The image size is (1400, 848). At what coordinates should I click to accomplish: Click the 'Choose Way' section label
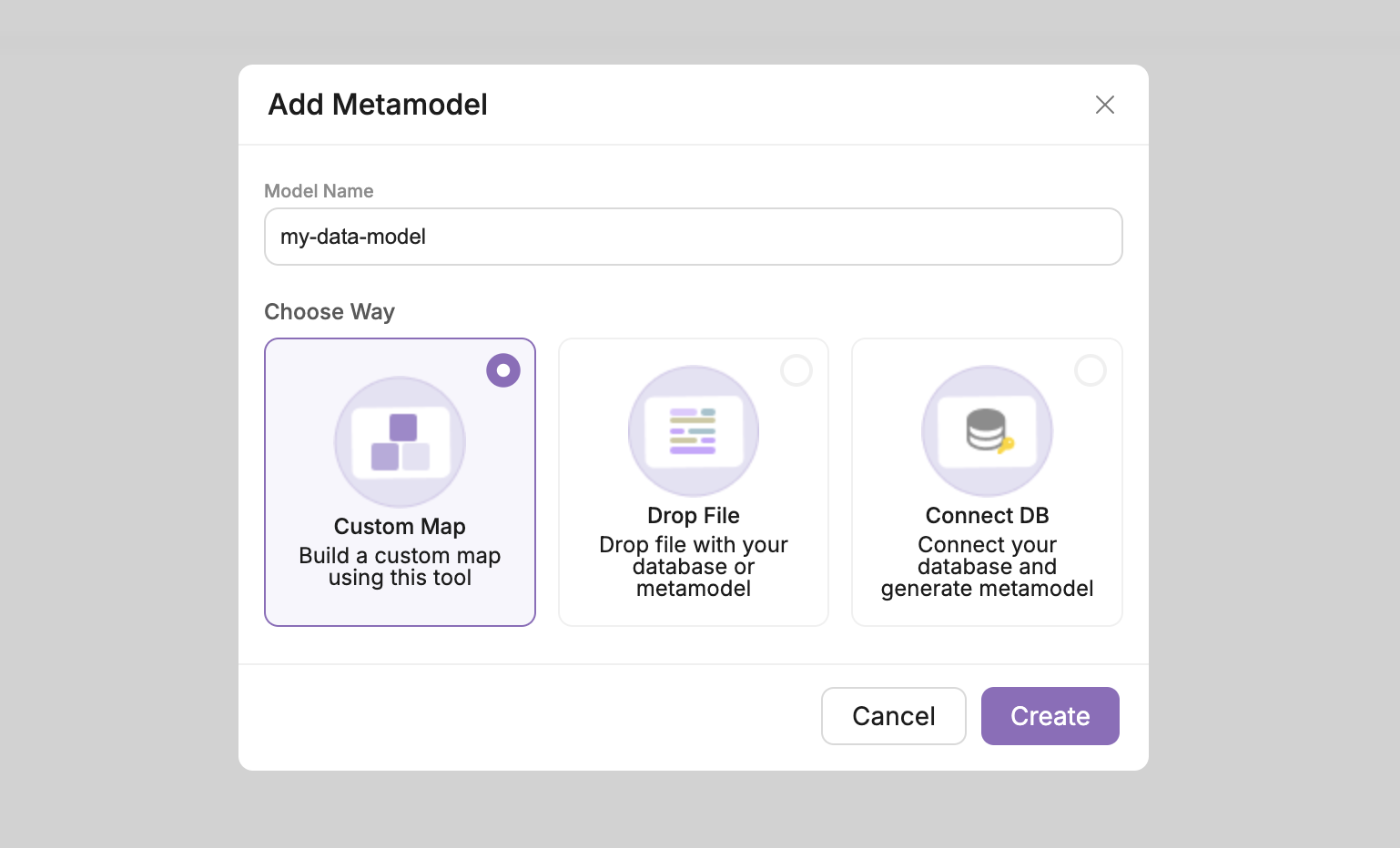point(330,312)
